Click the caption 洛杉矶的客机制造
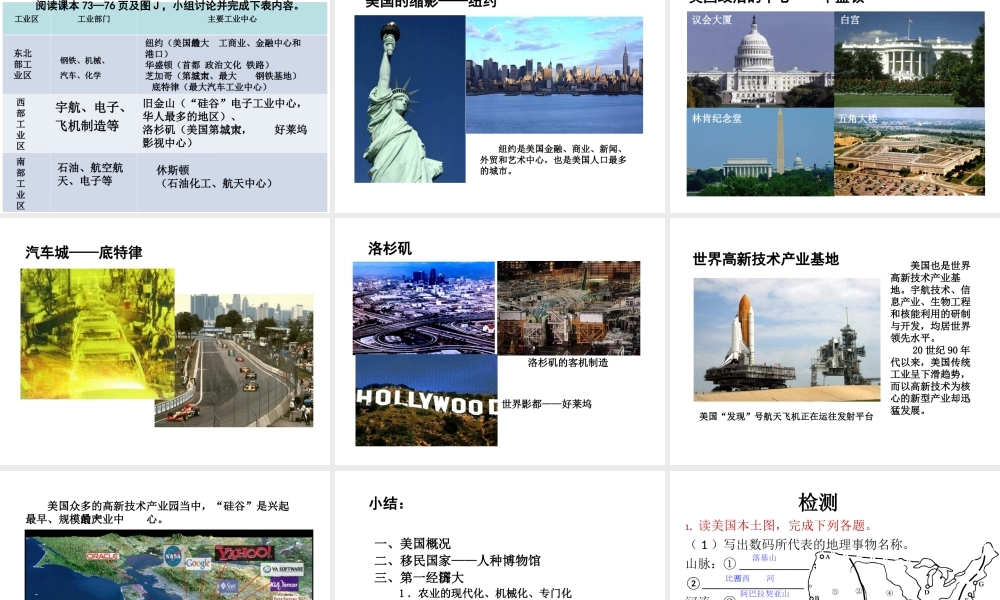 (568, 362)
